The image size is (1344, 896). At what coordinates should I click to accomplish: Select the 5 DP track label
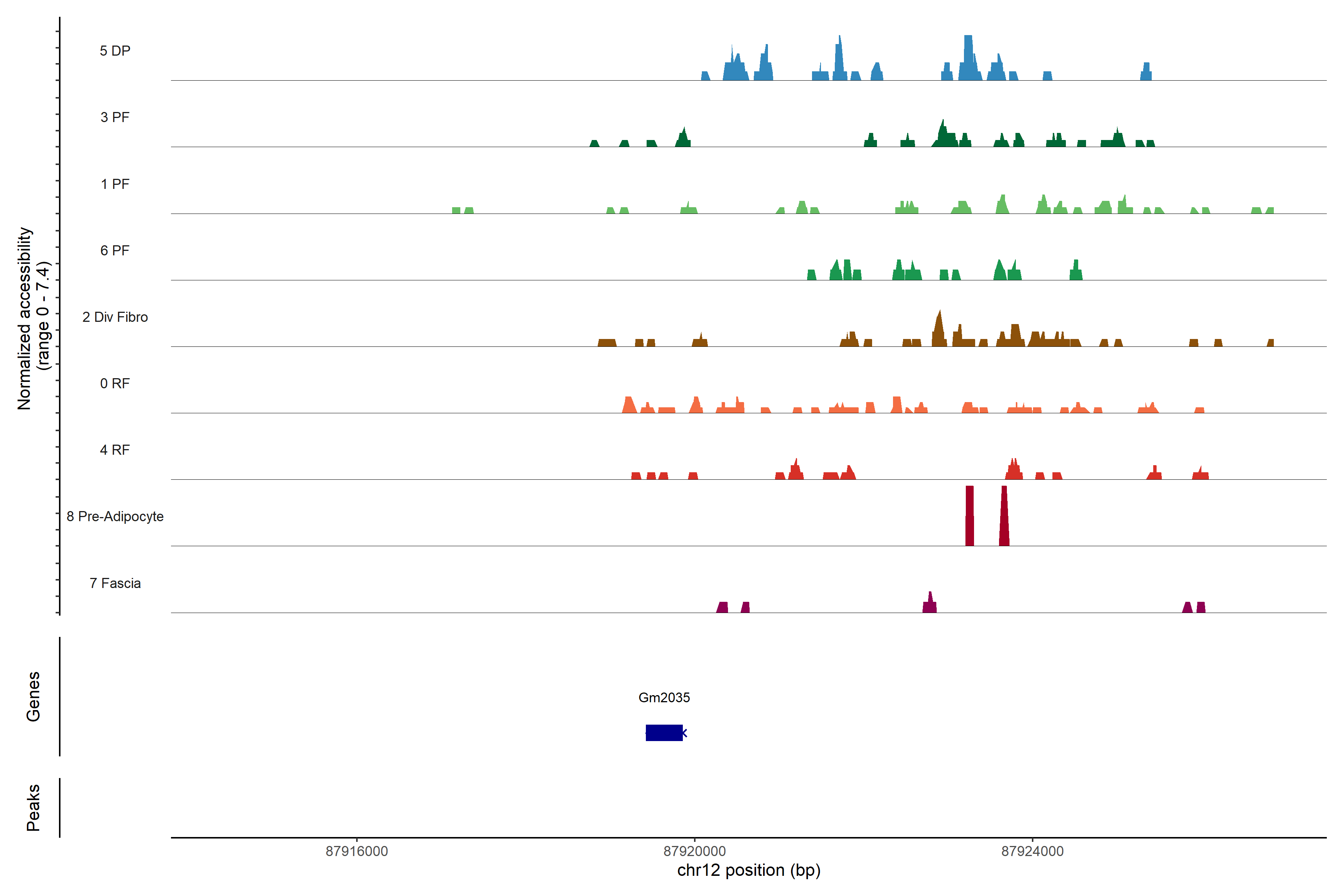(x=115, y=51)
